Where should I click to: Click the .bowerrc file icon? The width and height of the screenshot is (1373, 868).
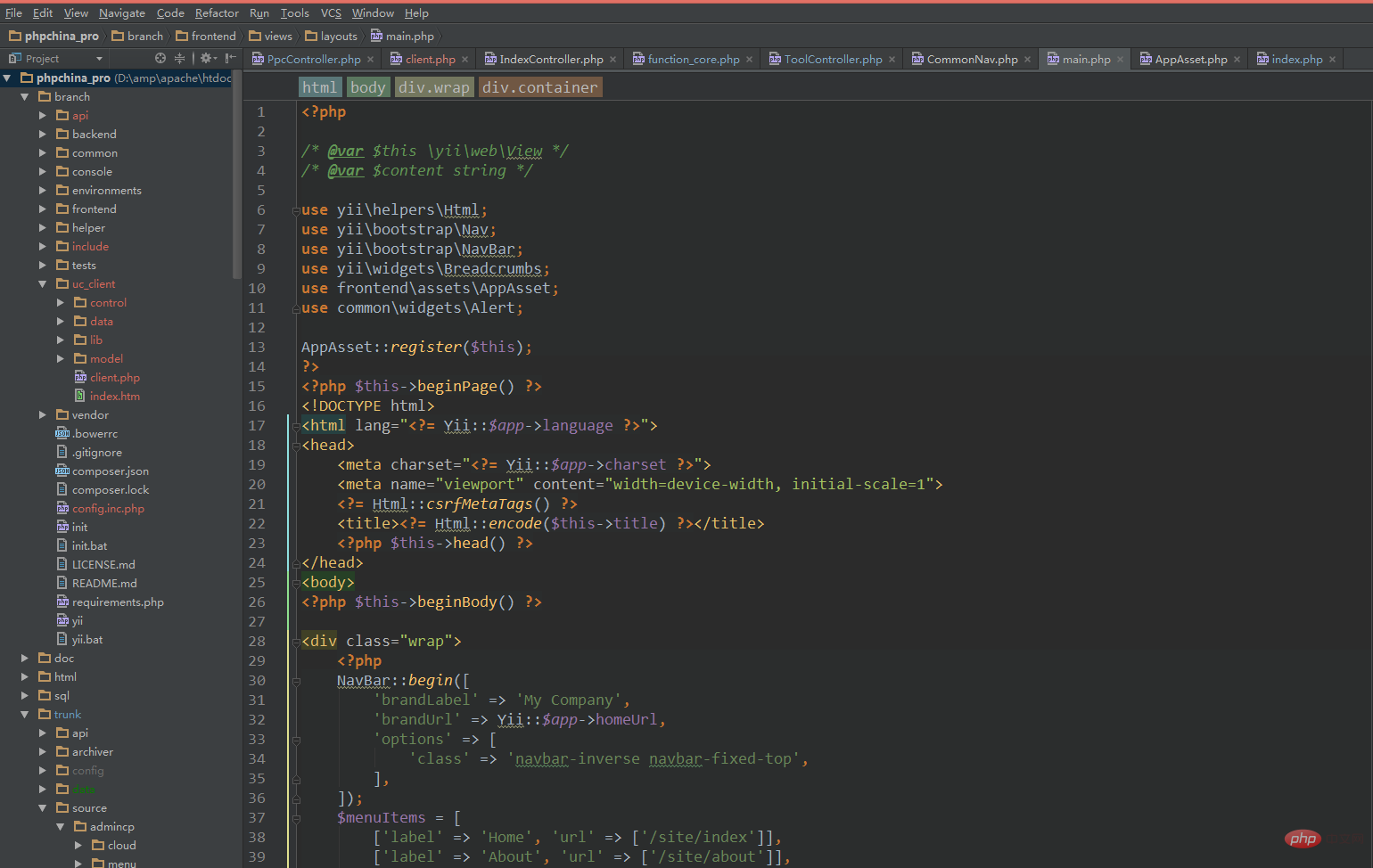coord(62,433)
